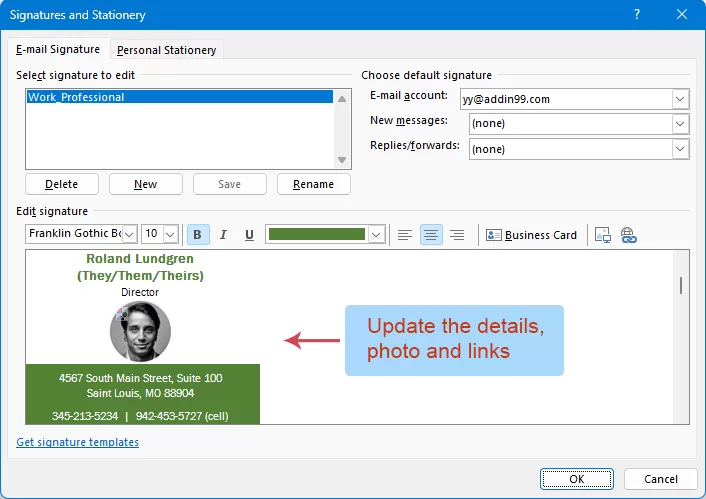Select the E-mail Signature tab
Image resolution: width=706 pixels, height=499 pixels.
click(x=58, y=49)
